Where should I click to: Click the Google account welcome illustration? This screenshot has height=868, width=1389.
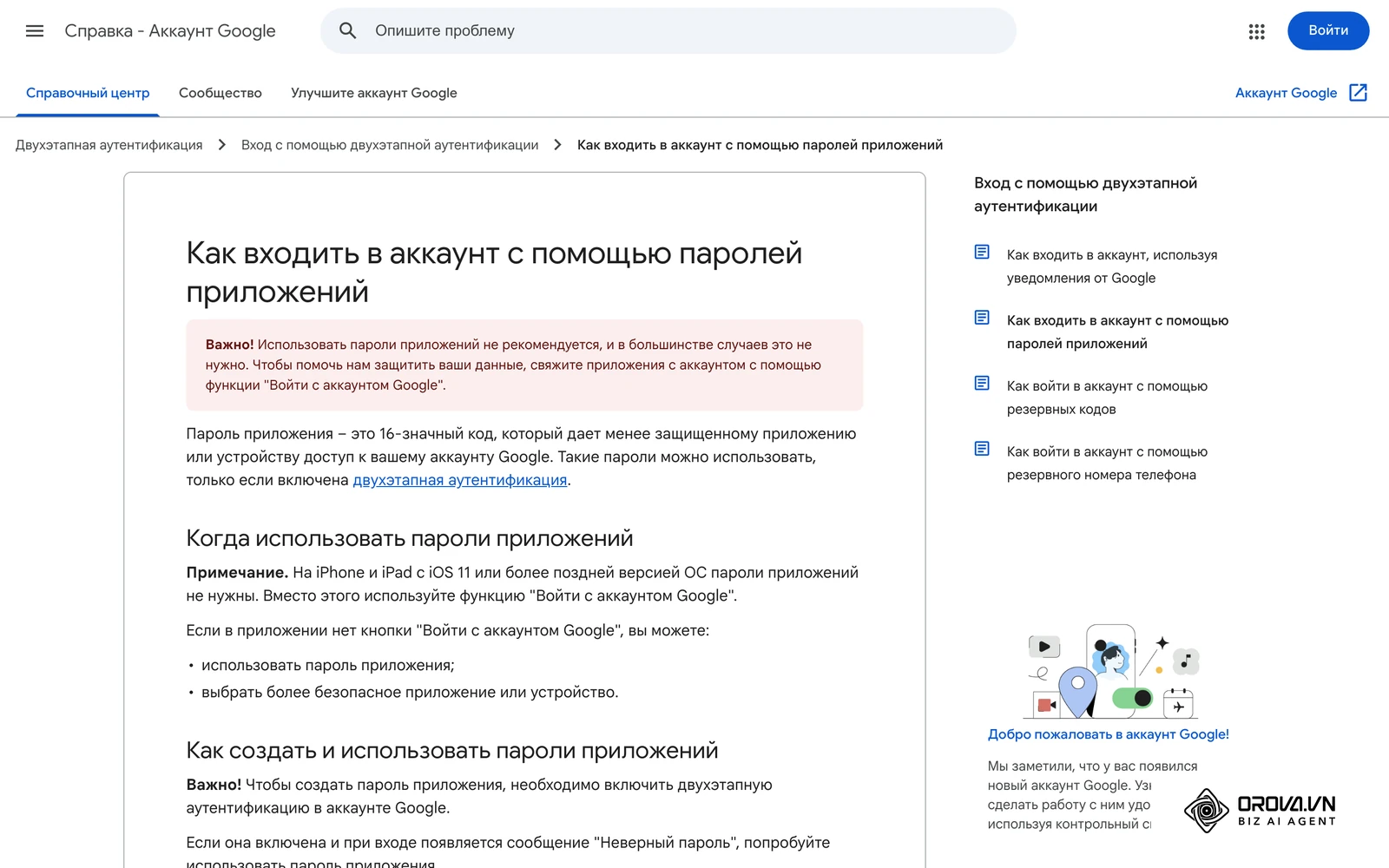coord(1113,672)
